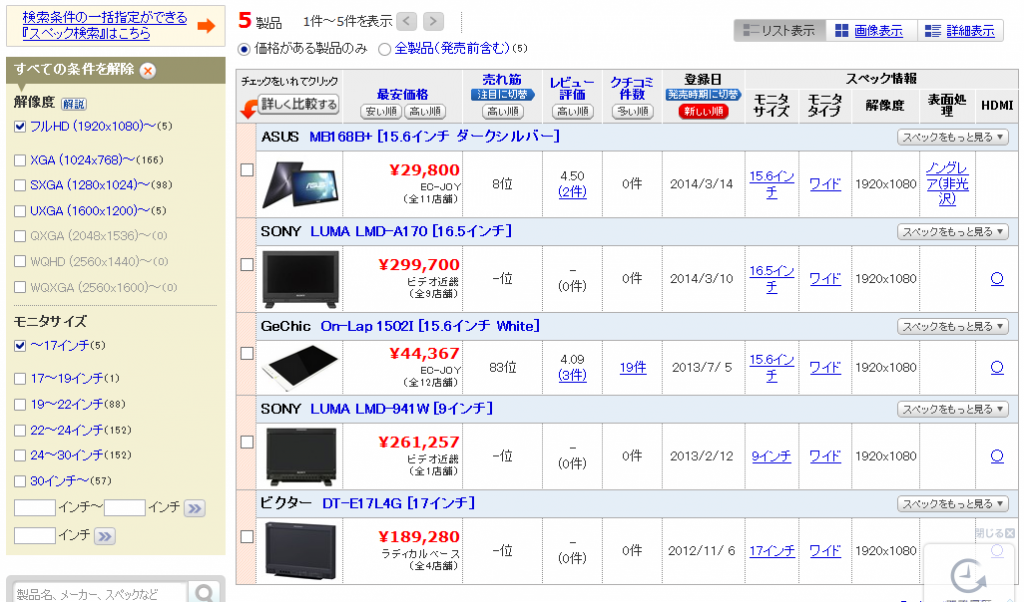
Task: Click the orange arrow beside スペック検索 link
Action: coord(206,26)
